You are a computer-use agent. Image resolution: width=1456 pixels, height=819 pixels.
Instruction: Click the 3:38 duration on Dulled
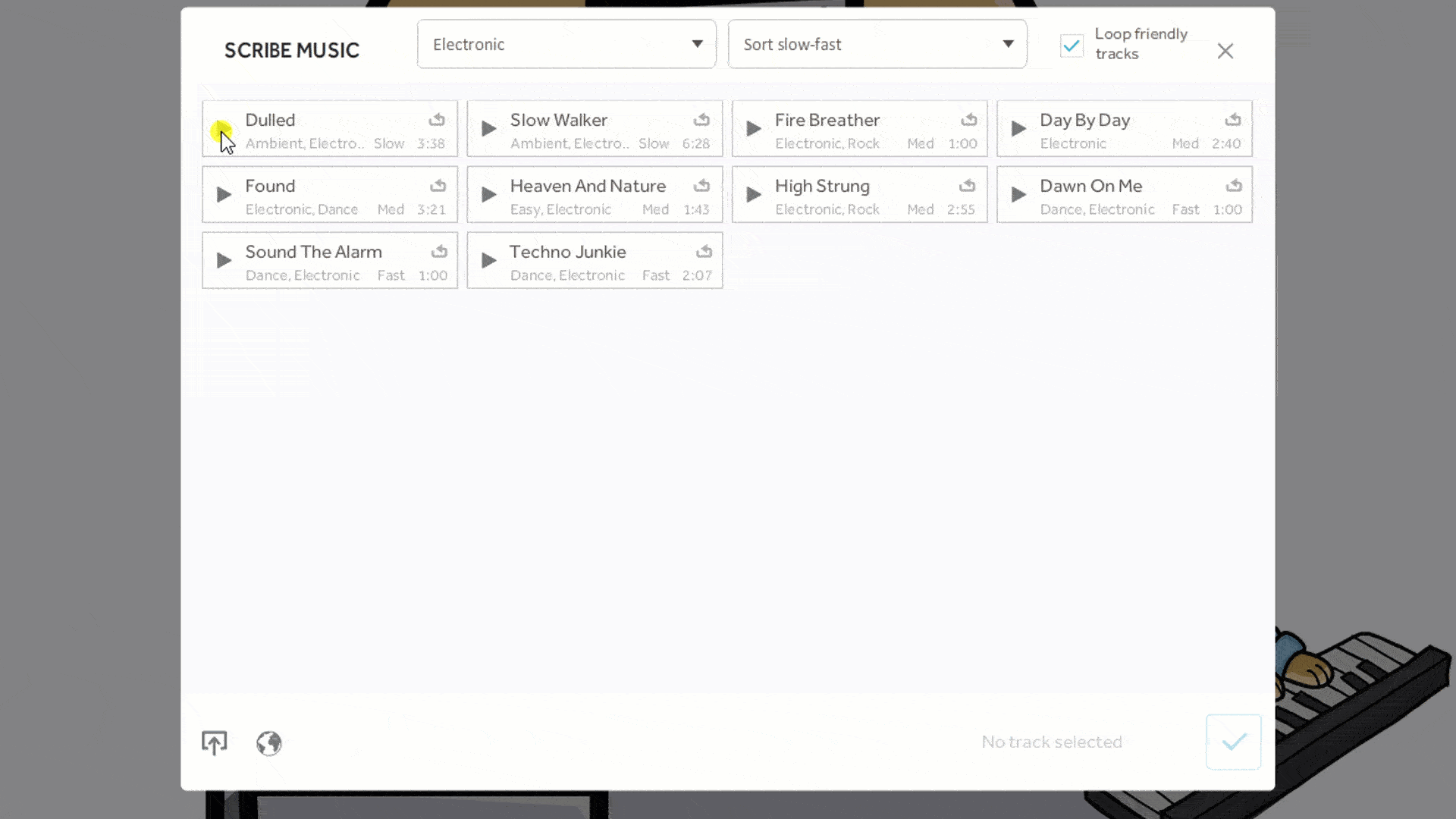click(431, 143)
